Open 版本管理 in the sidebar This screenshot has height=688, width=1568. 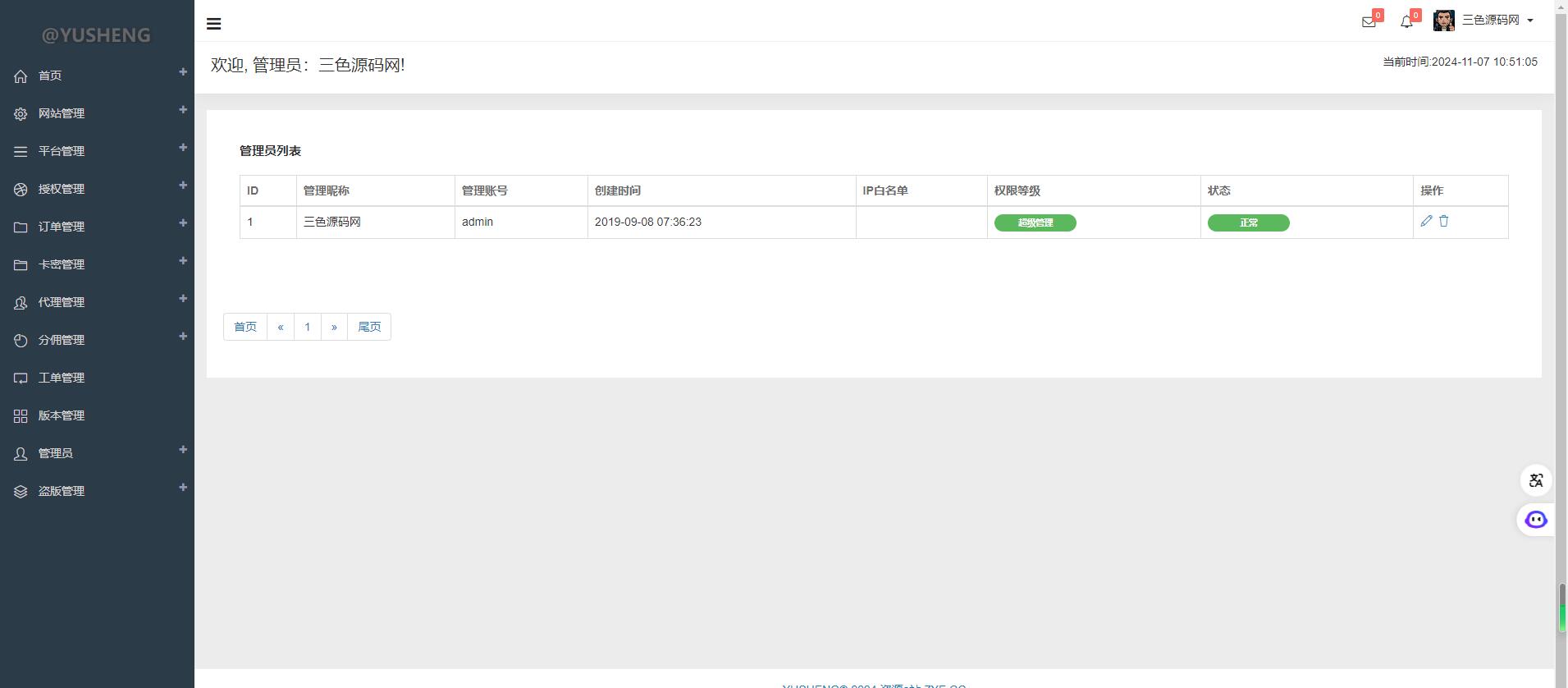pos(62,415)
